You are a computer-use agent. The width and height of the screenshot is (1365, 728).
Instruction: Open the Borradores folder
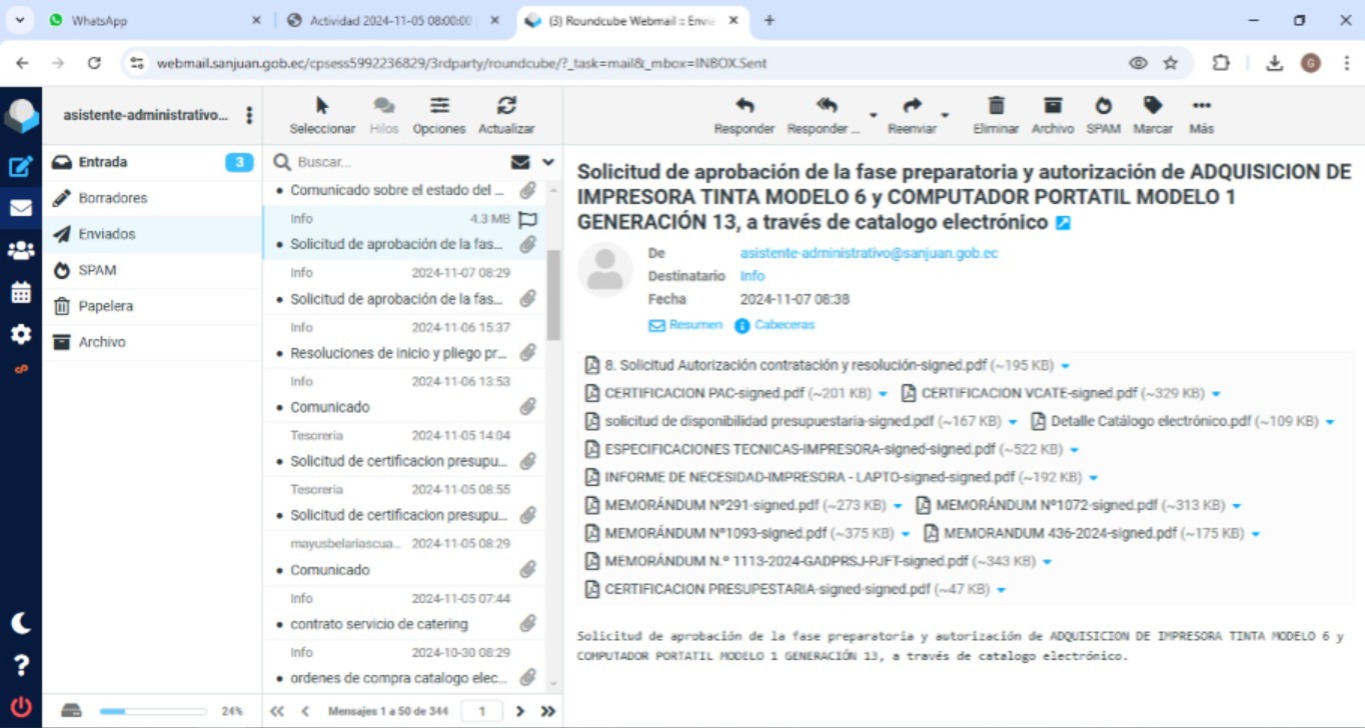112,198
